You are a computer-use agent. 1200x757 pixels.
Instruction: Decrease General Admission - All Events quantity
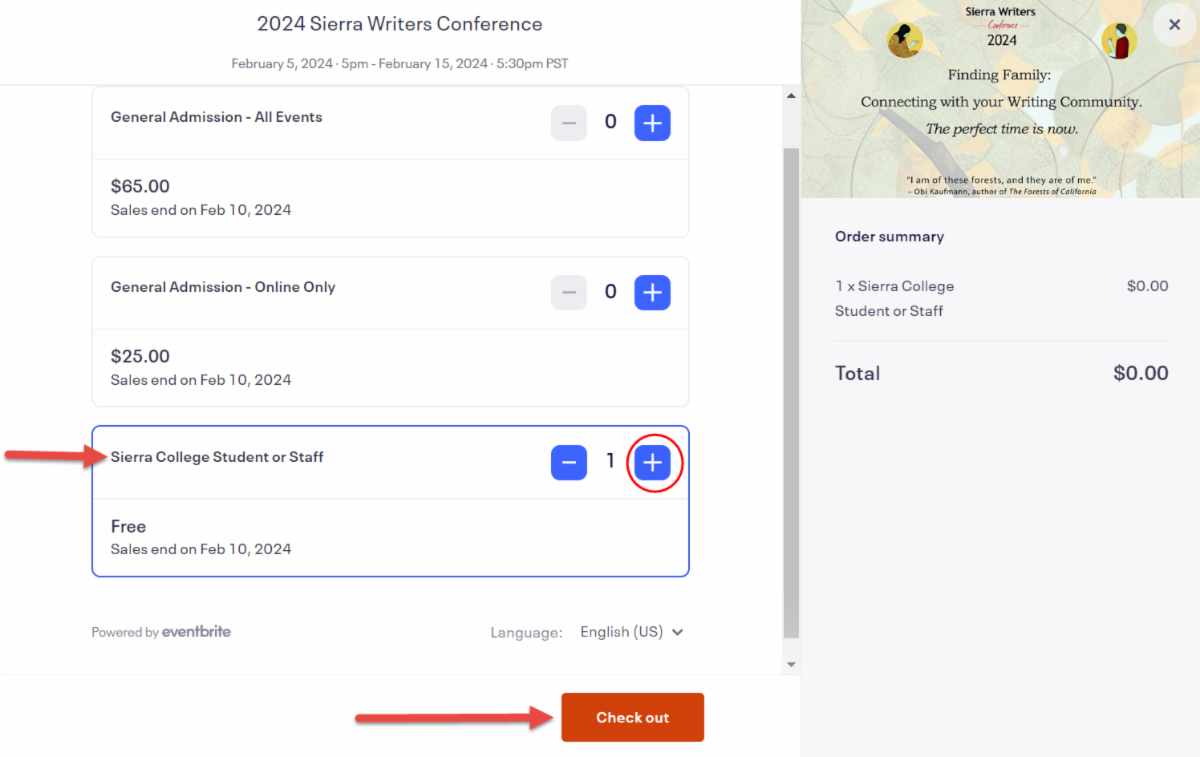[x=569, y=123]
